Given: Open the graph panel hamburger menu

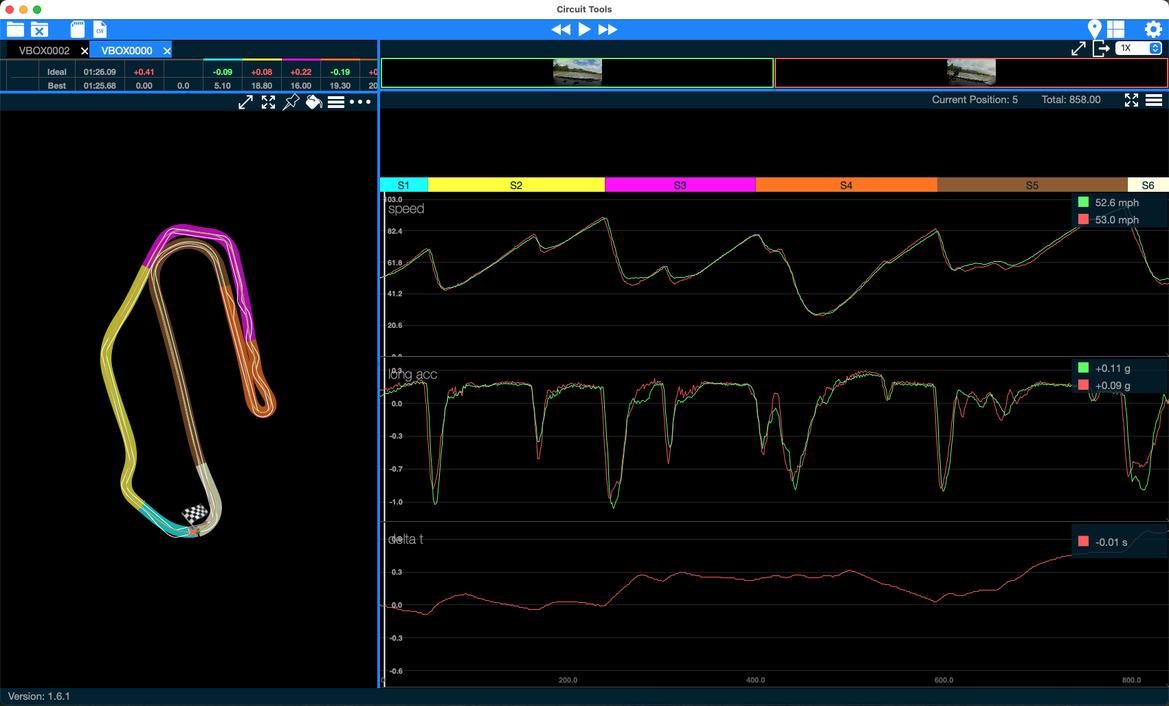Looking at the screenshot, I should 1153,100.
